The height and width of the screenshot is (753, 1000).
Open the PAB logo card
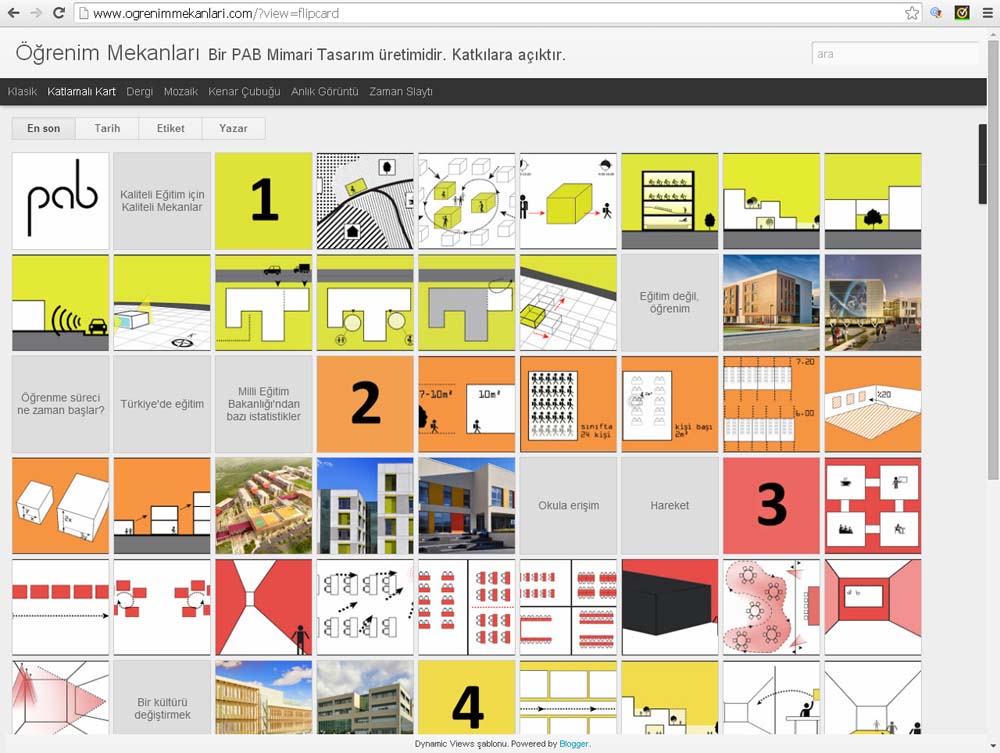click(60, 201)
